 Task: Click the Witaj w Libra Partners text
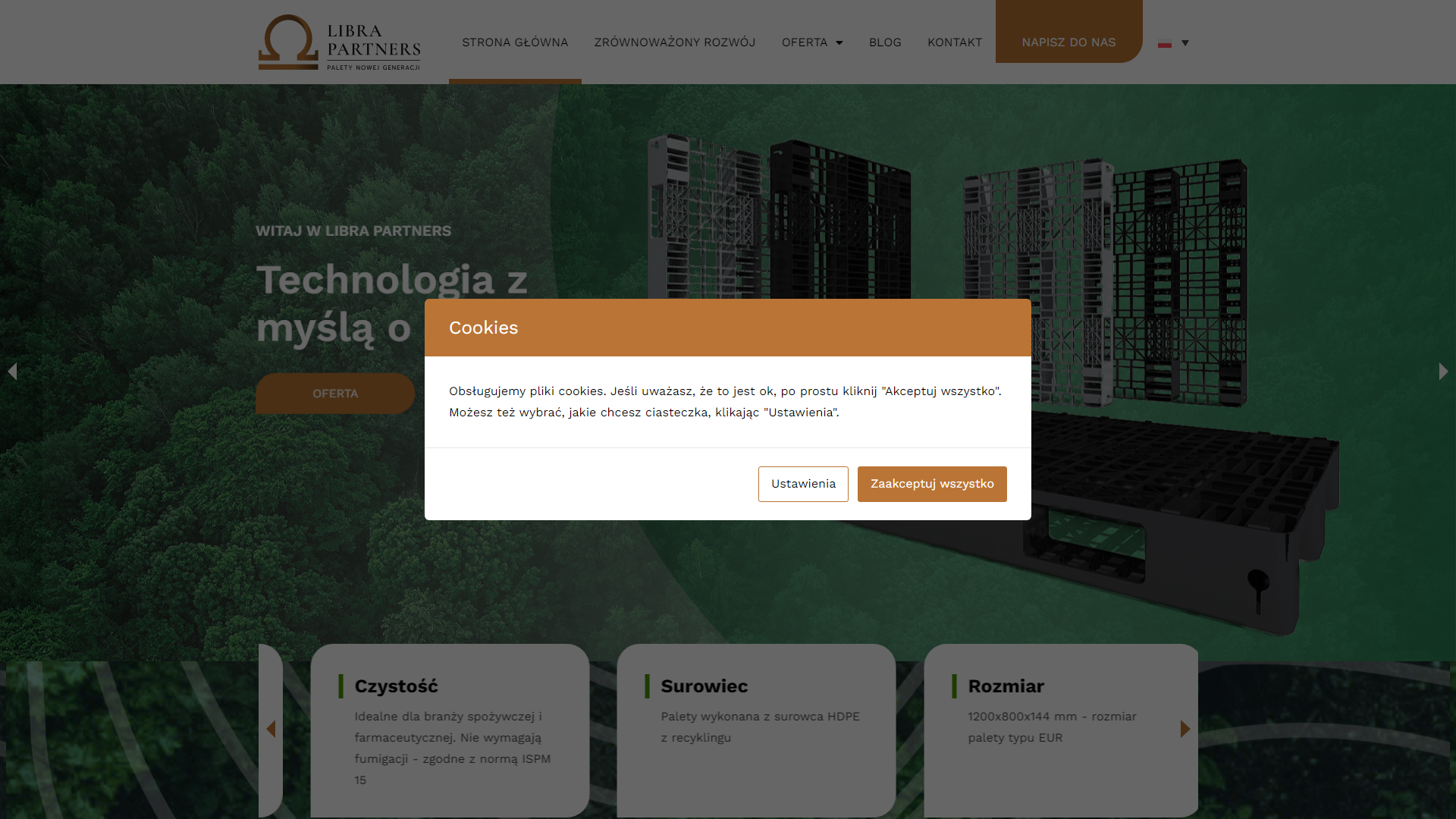(x=353, y=231)
